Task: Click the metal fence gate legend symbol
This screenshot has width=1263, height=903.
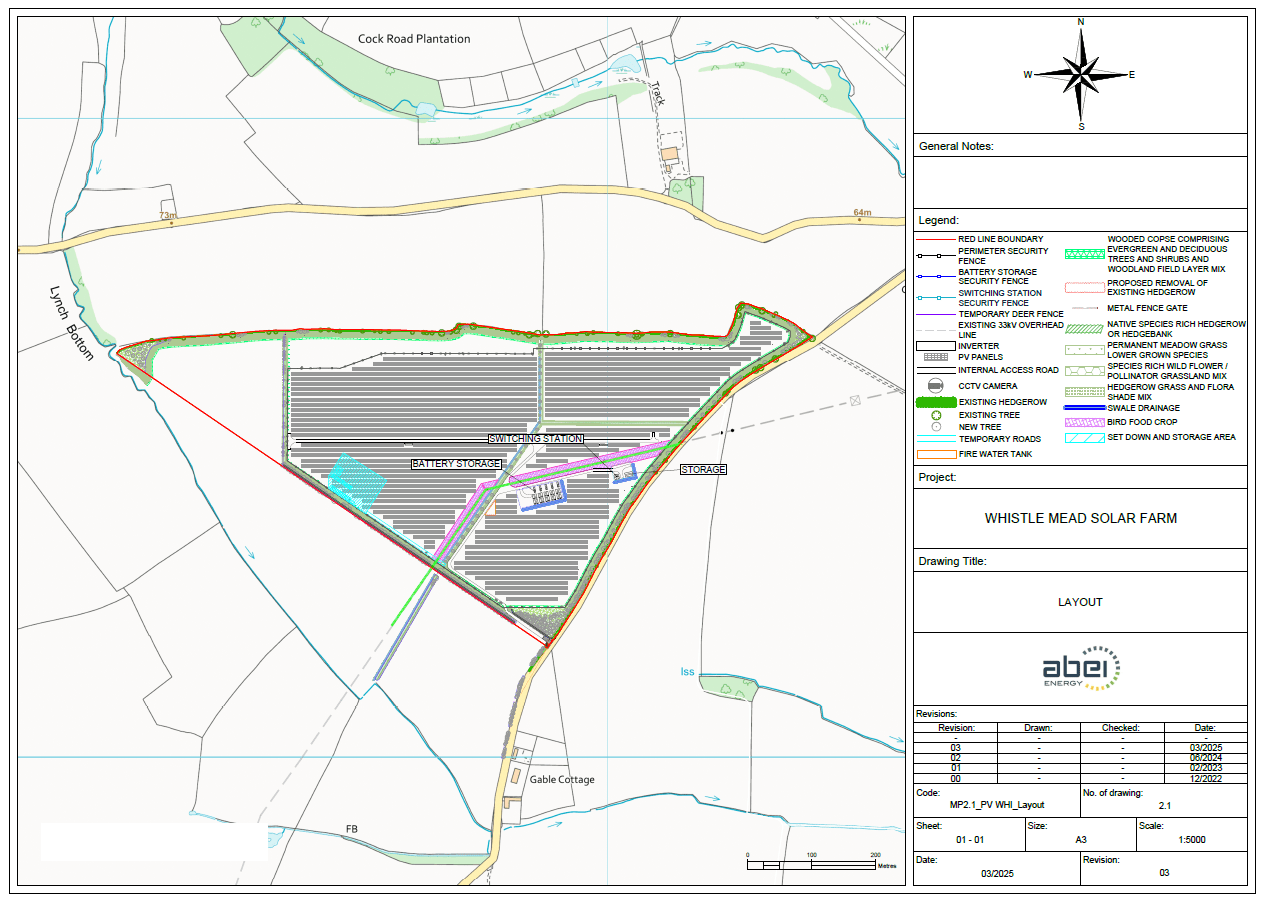Action: click(x=1085, y=308)
